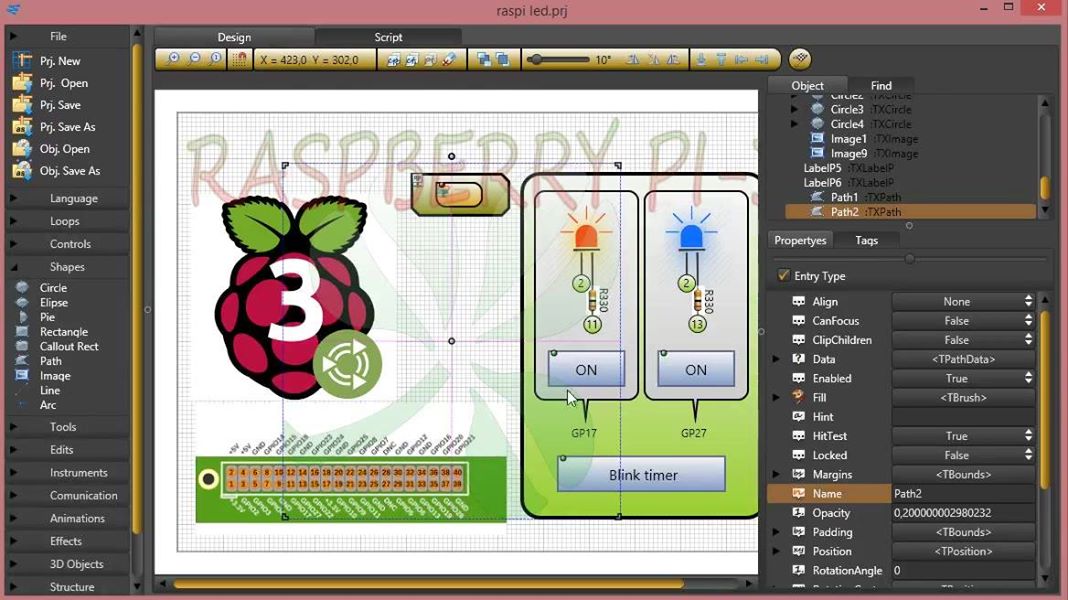Select the Image shape tool
Image resolution: width=1068 pixels, height=600 pixels.
click(x=54, y=376)
